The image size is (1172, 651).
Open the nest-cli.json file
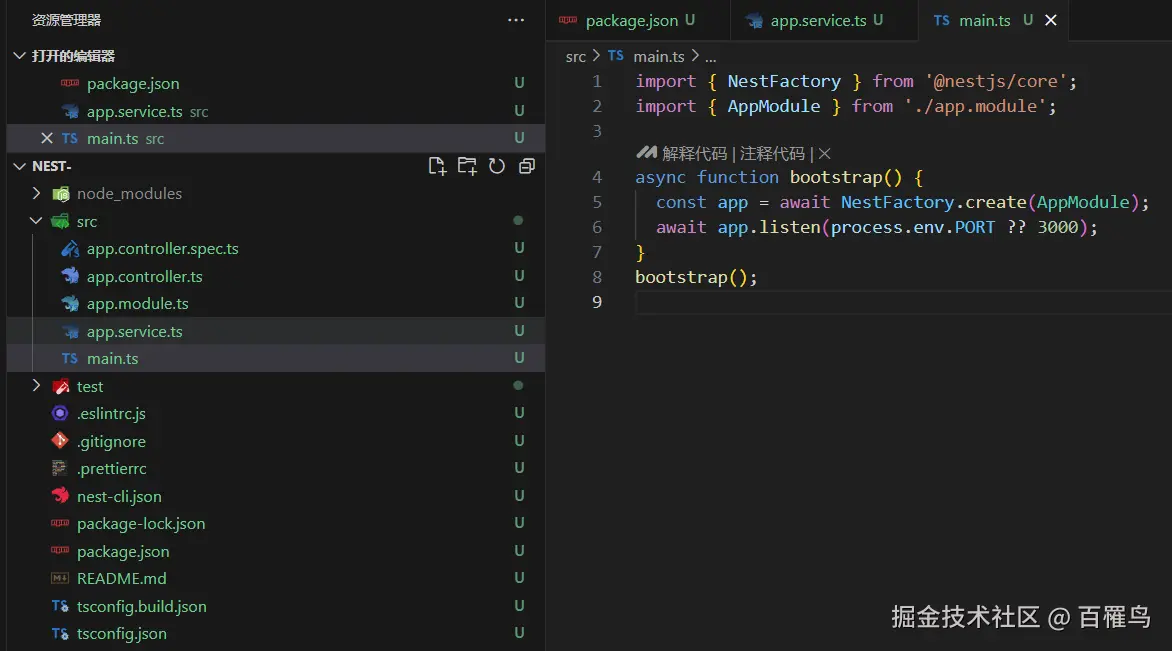pyautogui.click(x=276, y=496)
